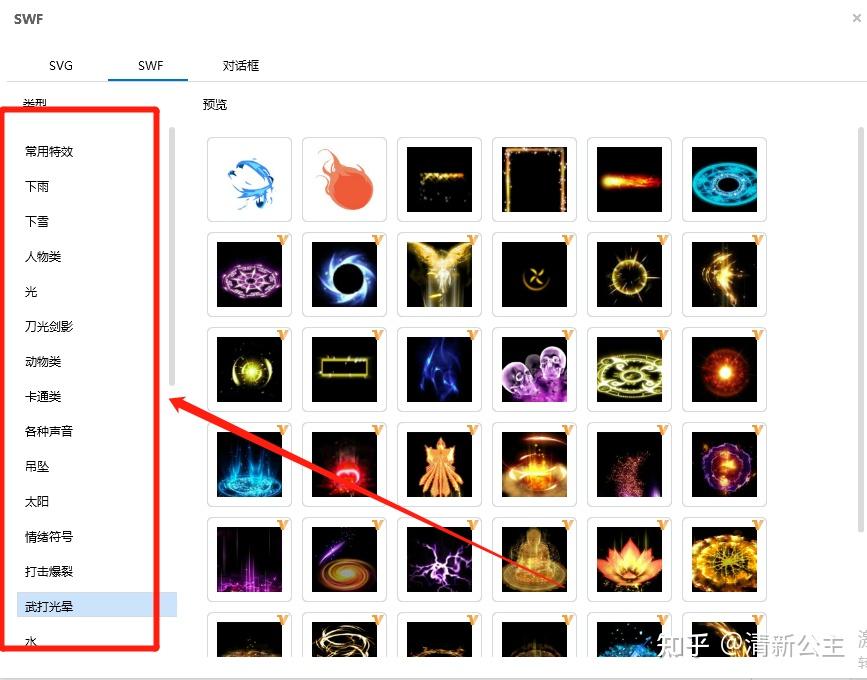Pick the 各种声音 category
This screenshot has width=867, height=680.
tap(49, 431)
